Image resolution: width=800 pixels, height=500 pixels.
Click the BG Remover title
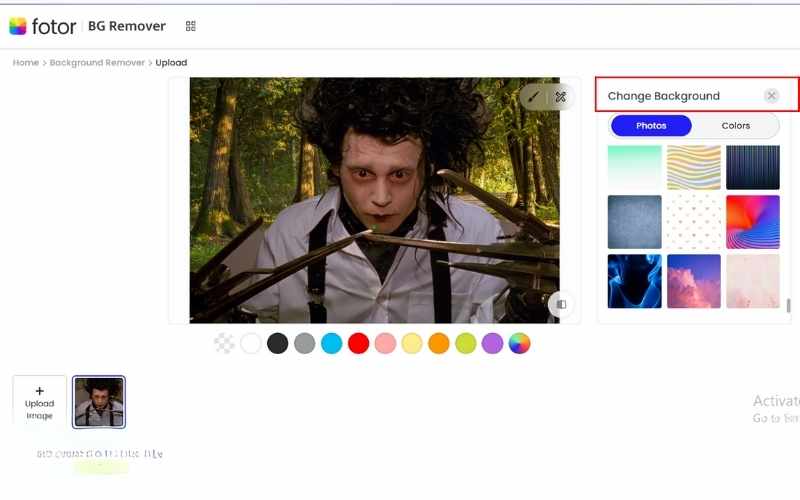[127, 26]
